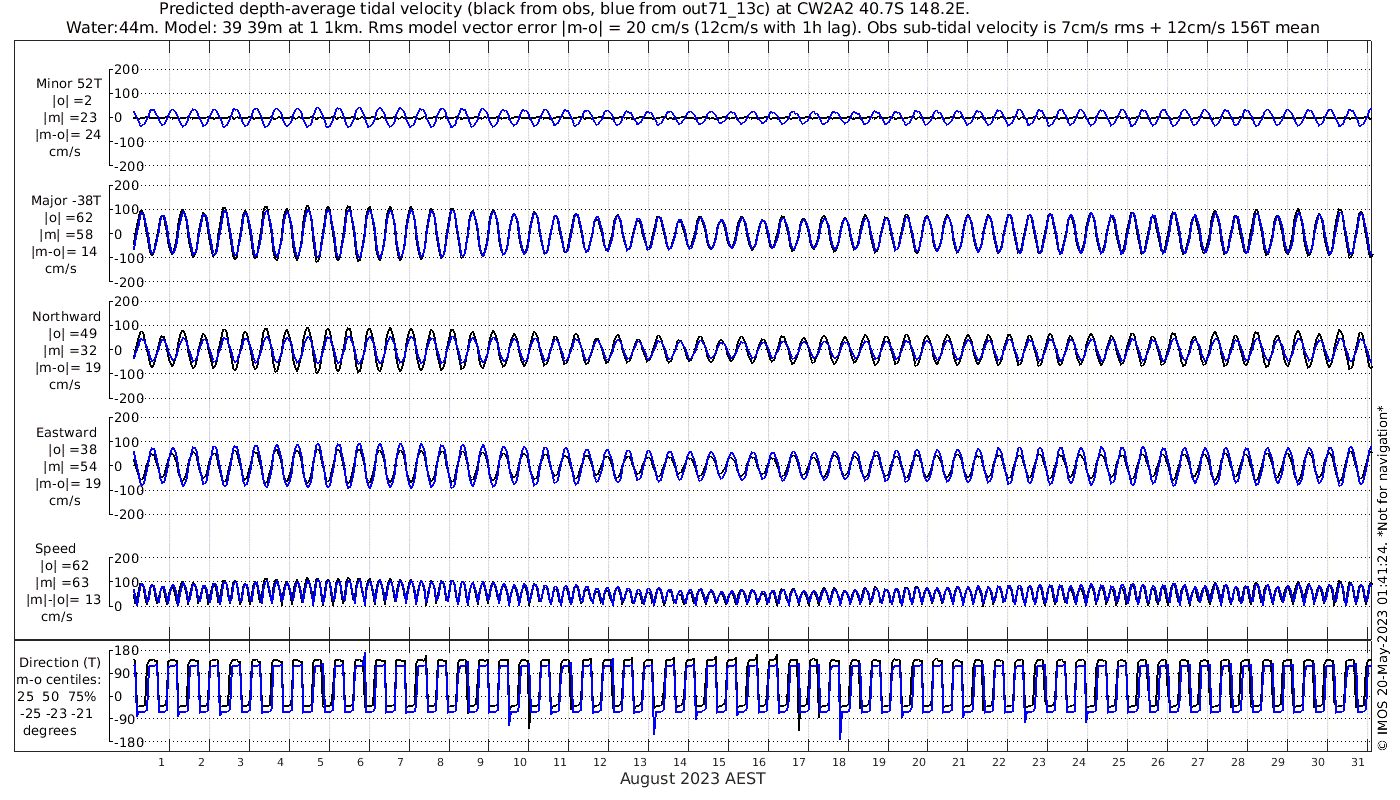Click day "31" on the date axis
The width and height of the screenshot is (1400, 800).
1358,762
